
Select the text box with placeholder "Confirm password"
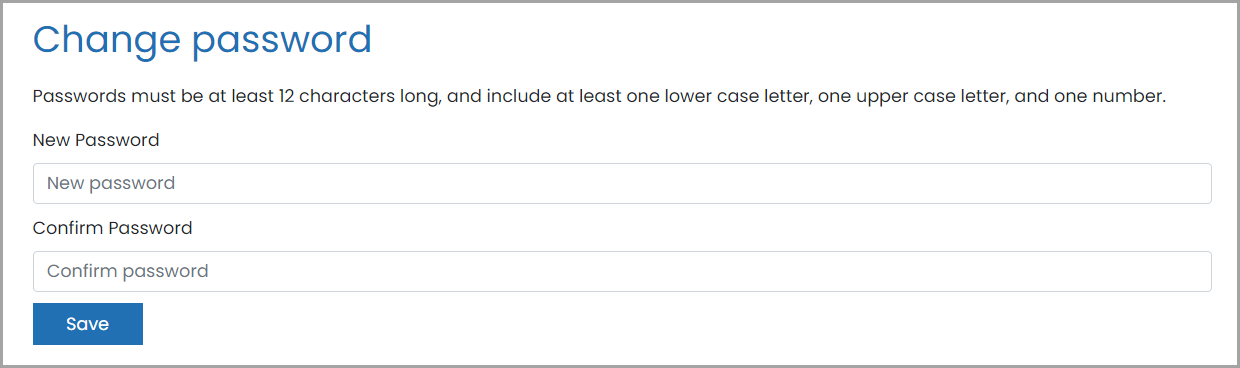coord(622,272)
